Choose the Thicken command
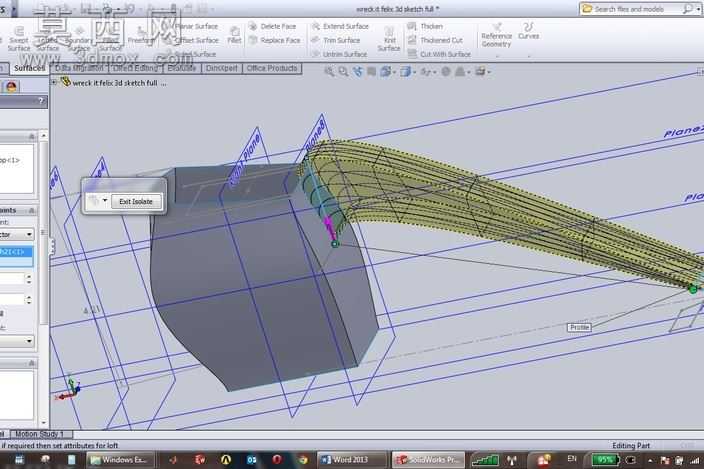704x469 pixels. coord(425,26)
